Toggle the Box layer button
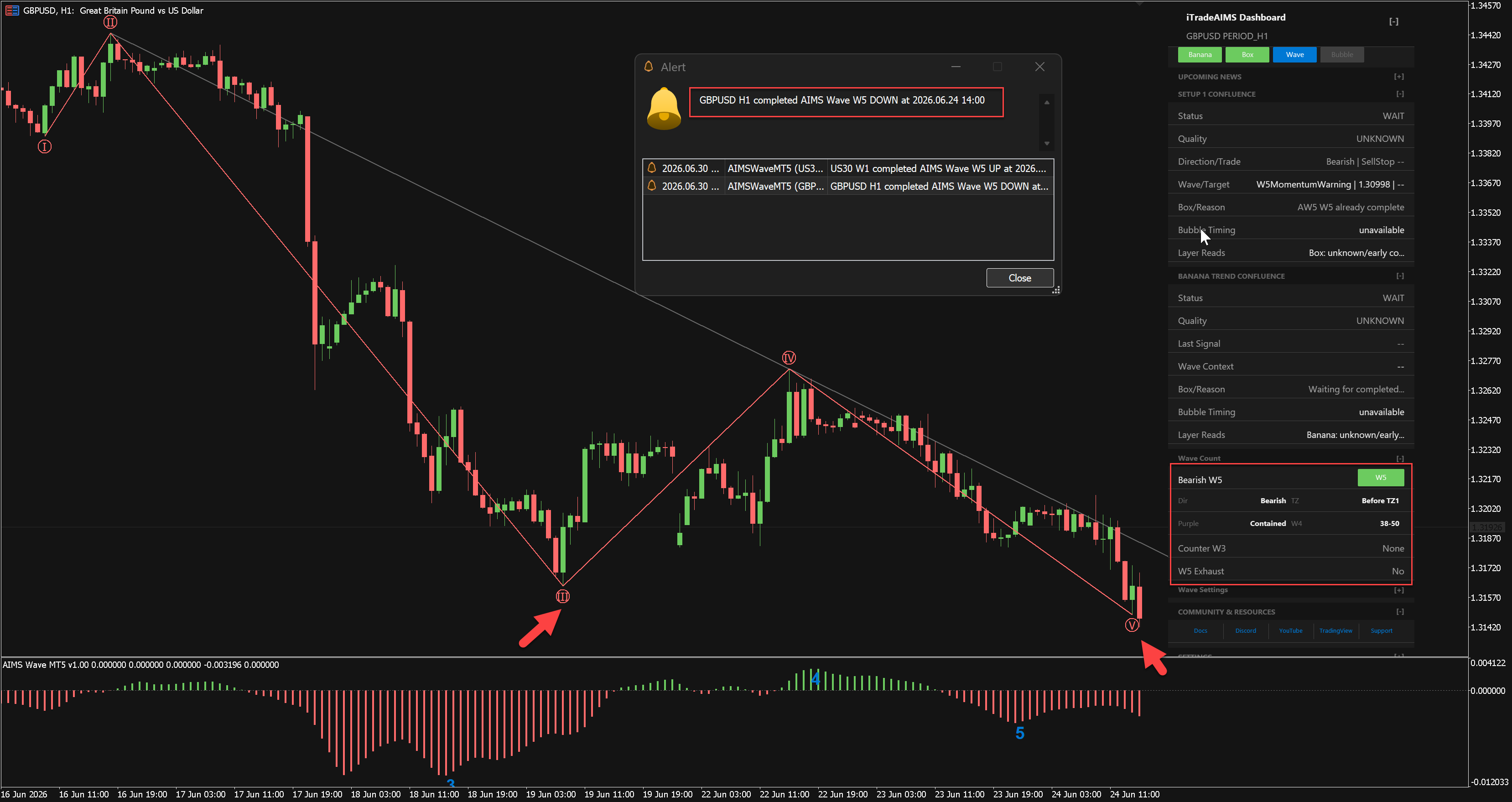This screenshot has height=802, width=1512. point(1247,55)
